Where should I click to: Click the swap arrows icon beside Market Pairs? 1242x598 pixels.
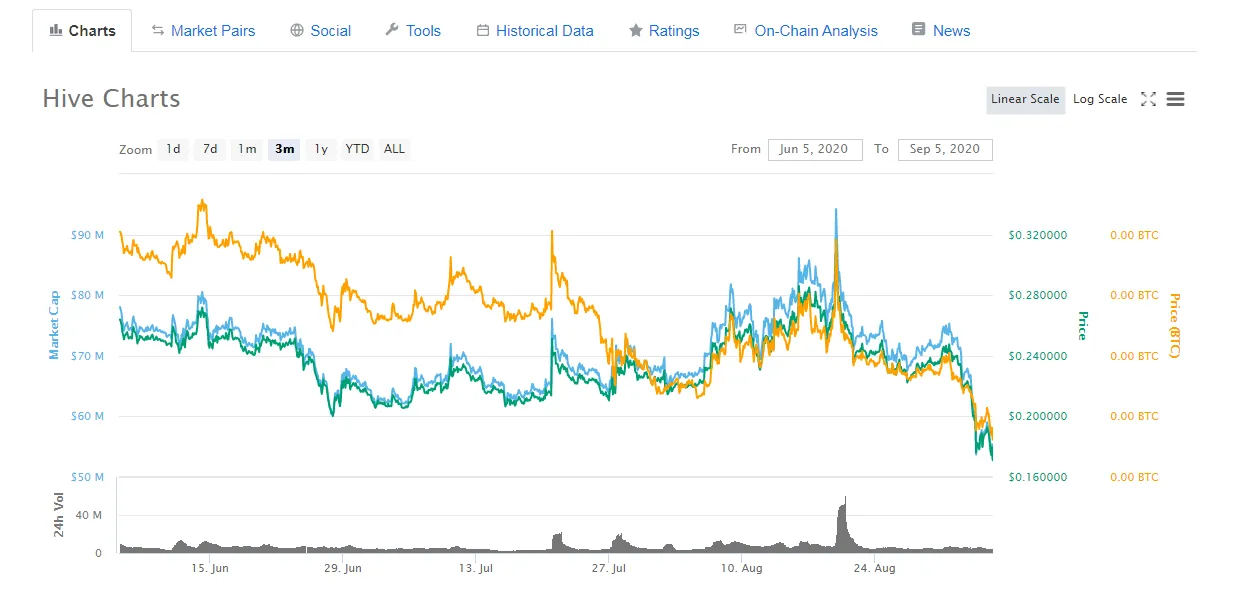[x=158, y=30]
